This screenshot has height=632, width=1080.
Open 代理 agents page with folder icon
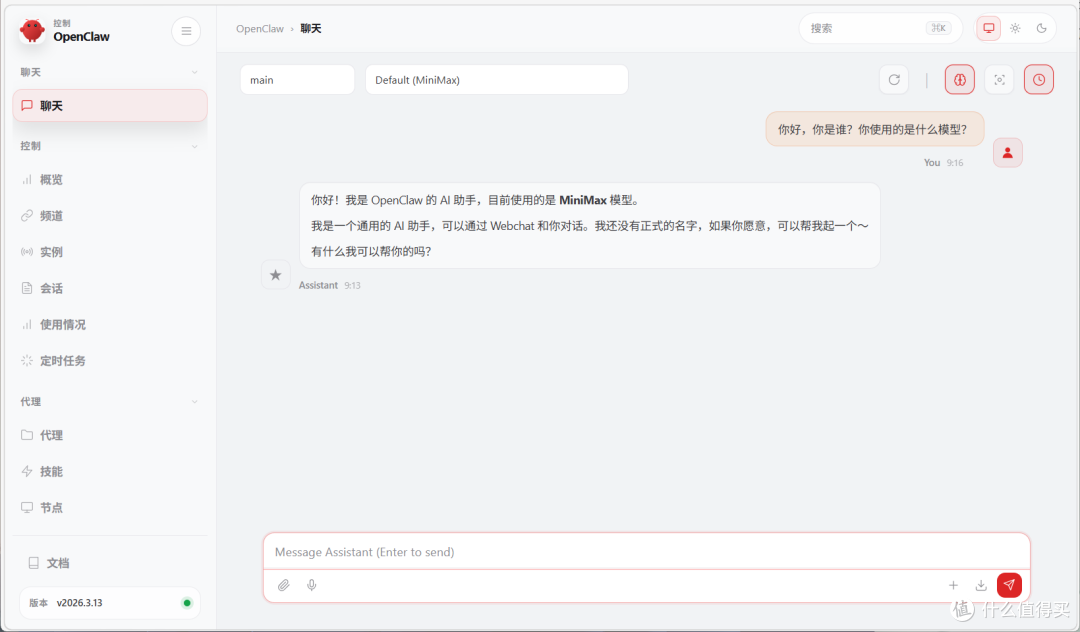[x=110, y=435]
